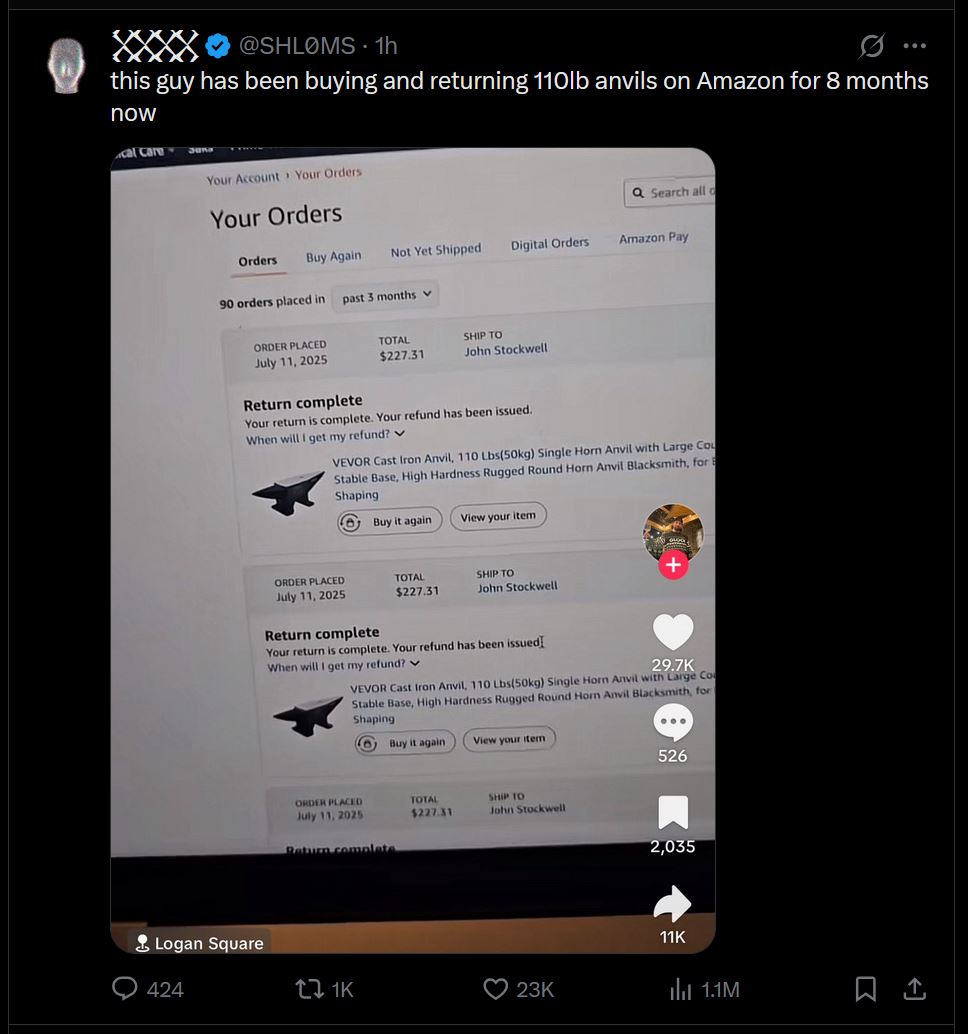The width and height of the screenshot is (968, 1034).
Task: Click the TikTok white heart like icon
Action: click(673, 631)
